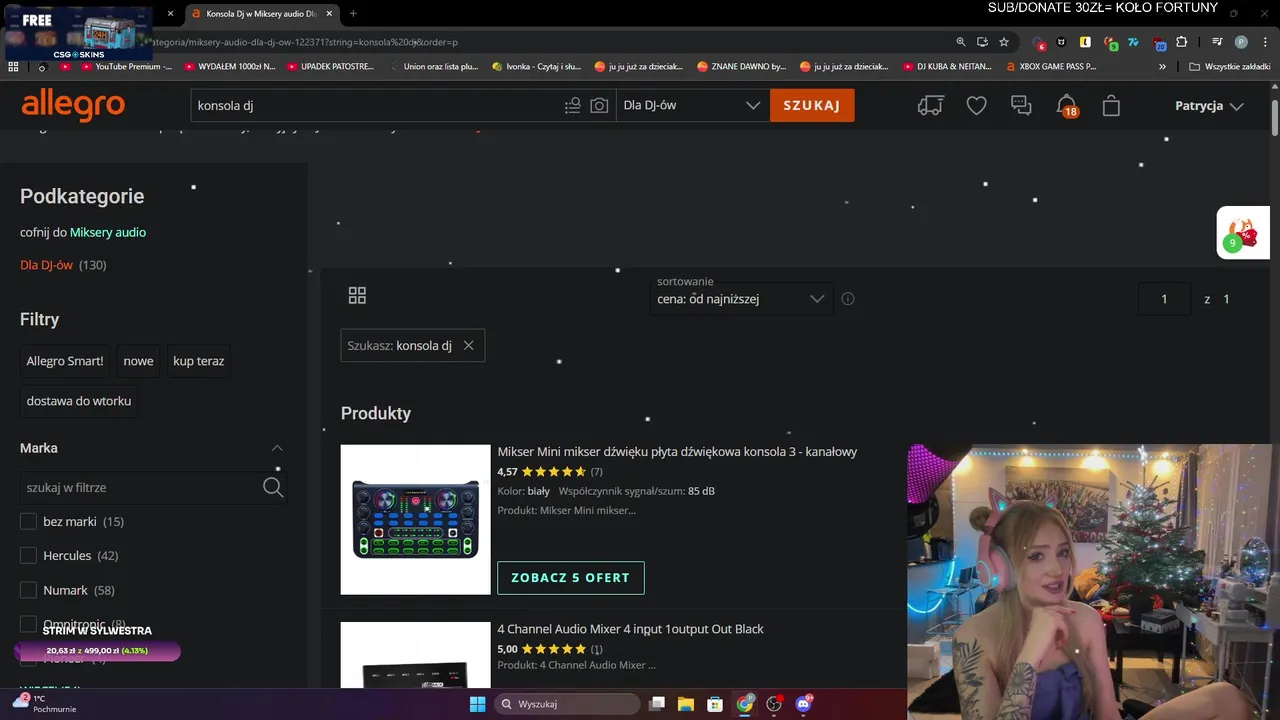Open 'UPADEK PATOSTRE...' bookmark
This screenshot has width=1280, height=720.
tap(330, 66)
